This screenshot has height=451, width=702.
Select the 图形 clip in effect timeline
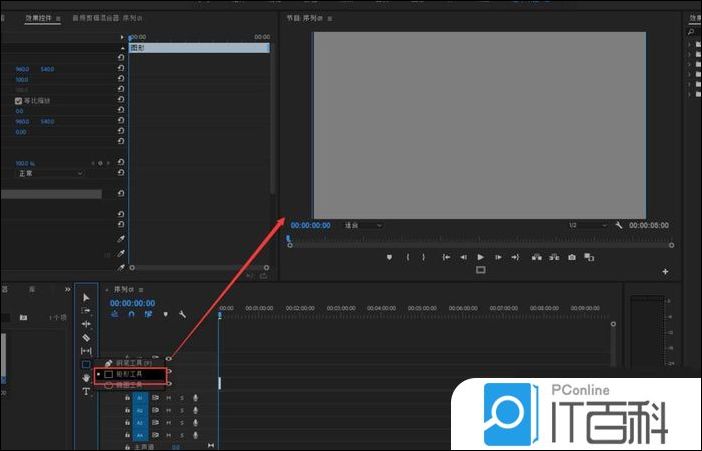pyautogui.click(x=198, y=47)
